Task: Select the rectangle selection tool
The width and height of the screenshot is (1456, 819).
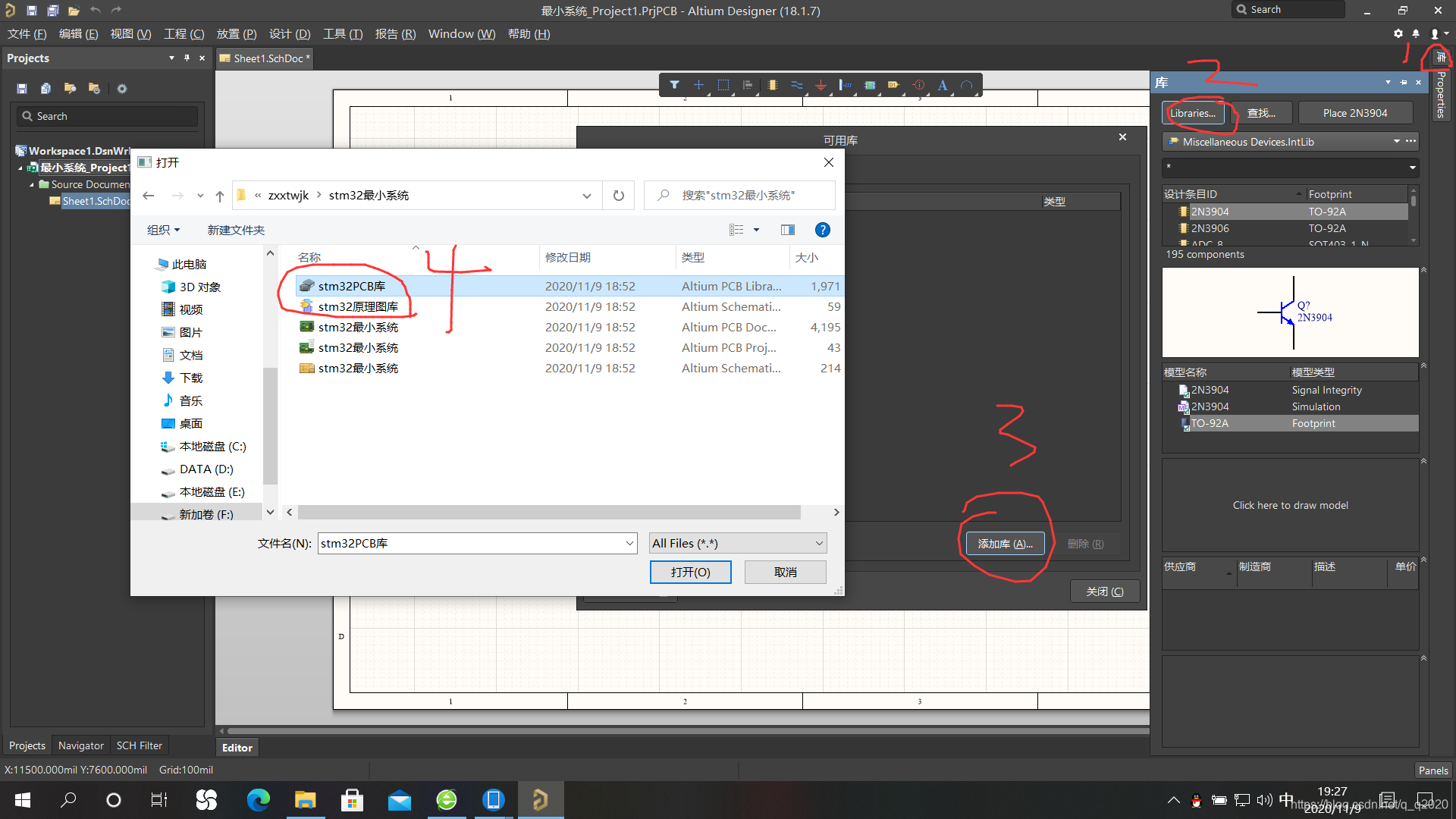Action: click(x=723, y=85)
